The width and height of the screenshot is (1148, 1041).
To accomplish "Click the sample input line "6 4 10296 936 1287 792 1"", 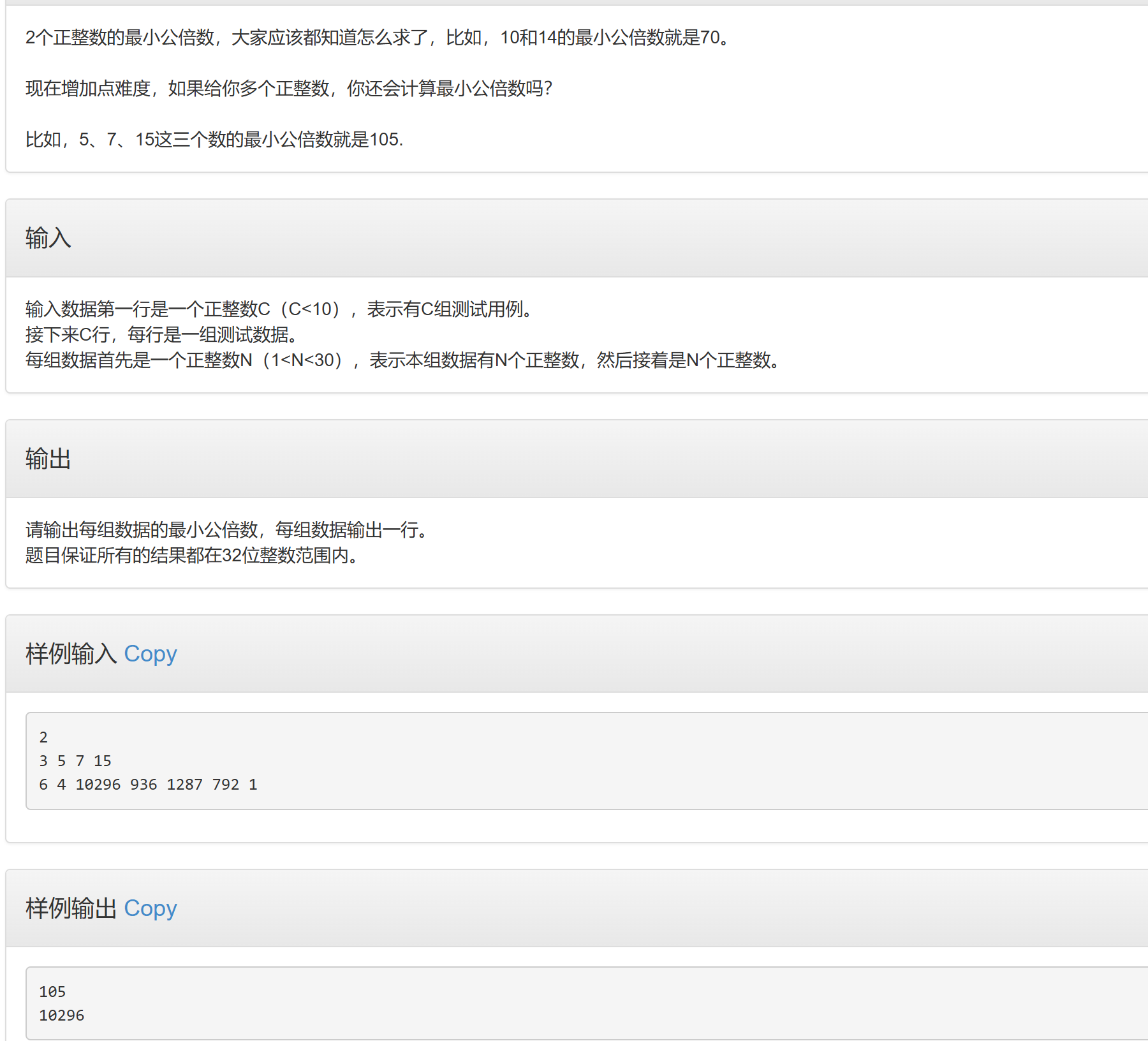I will [x=148, y=785].
